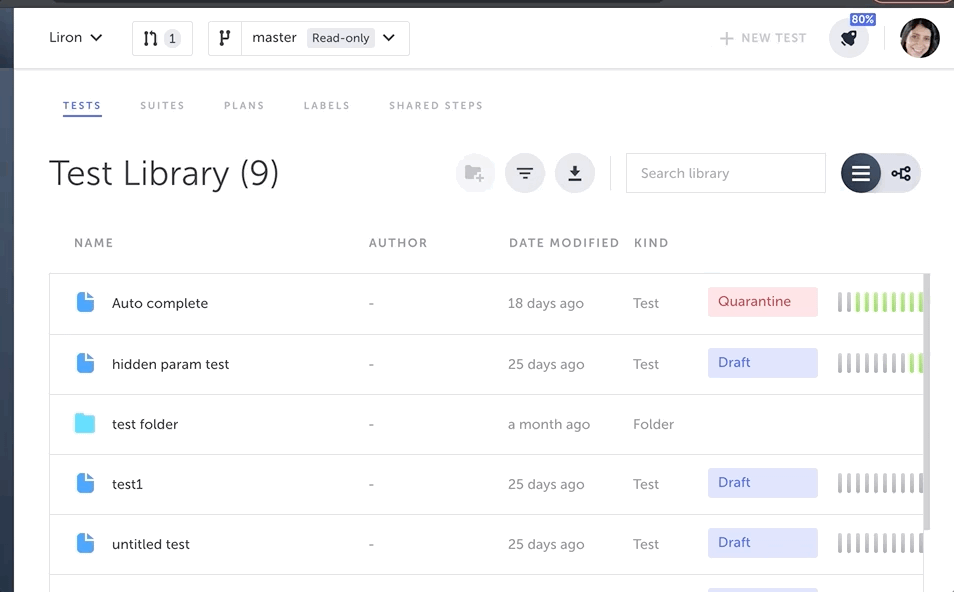
Task: Open the Draft status dropdown for test1
Action: [762, 482]
